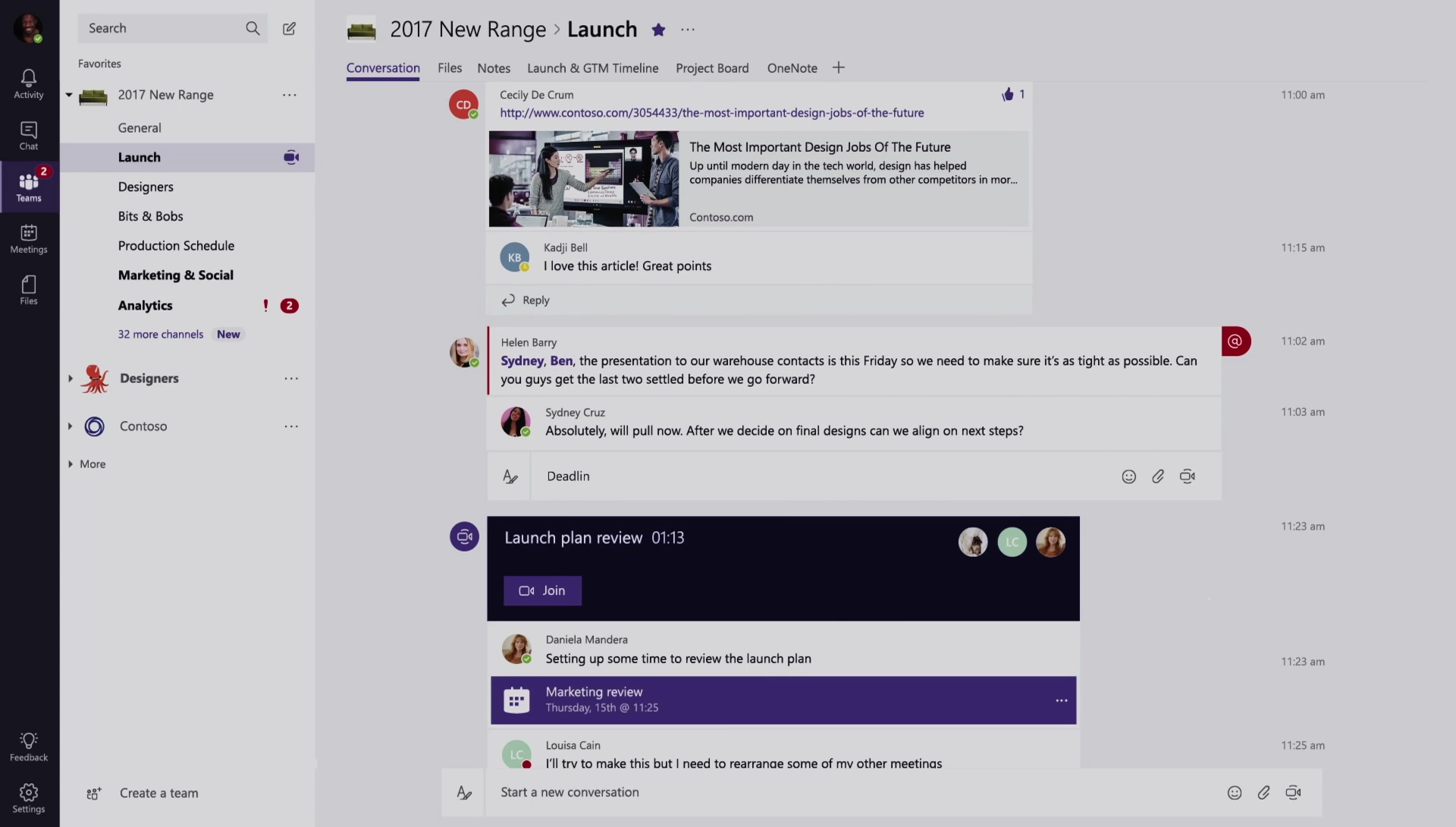Viewport: 1456px width, 827px height.
Task: Toggle the favorite star for Launch channel
Action: [658, 30]
